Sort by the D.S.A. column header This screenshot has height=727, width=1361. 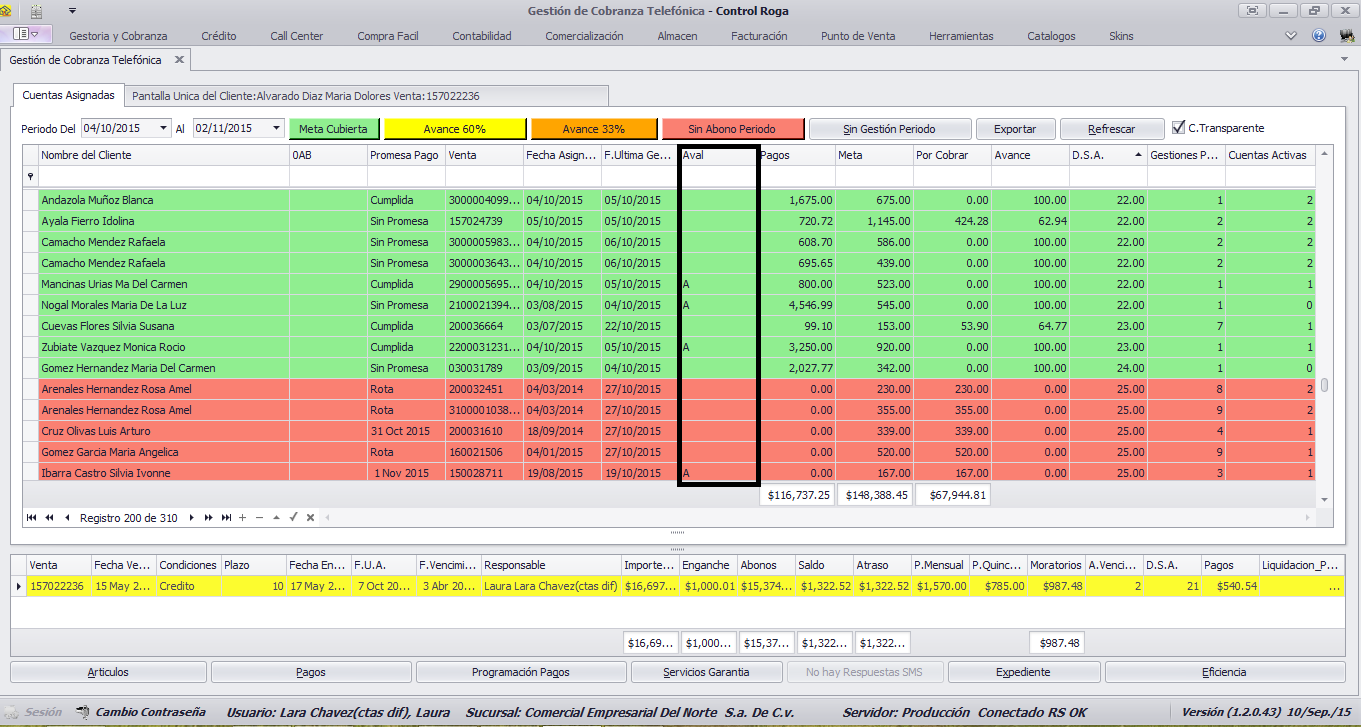click(x=1108, y=155)
